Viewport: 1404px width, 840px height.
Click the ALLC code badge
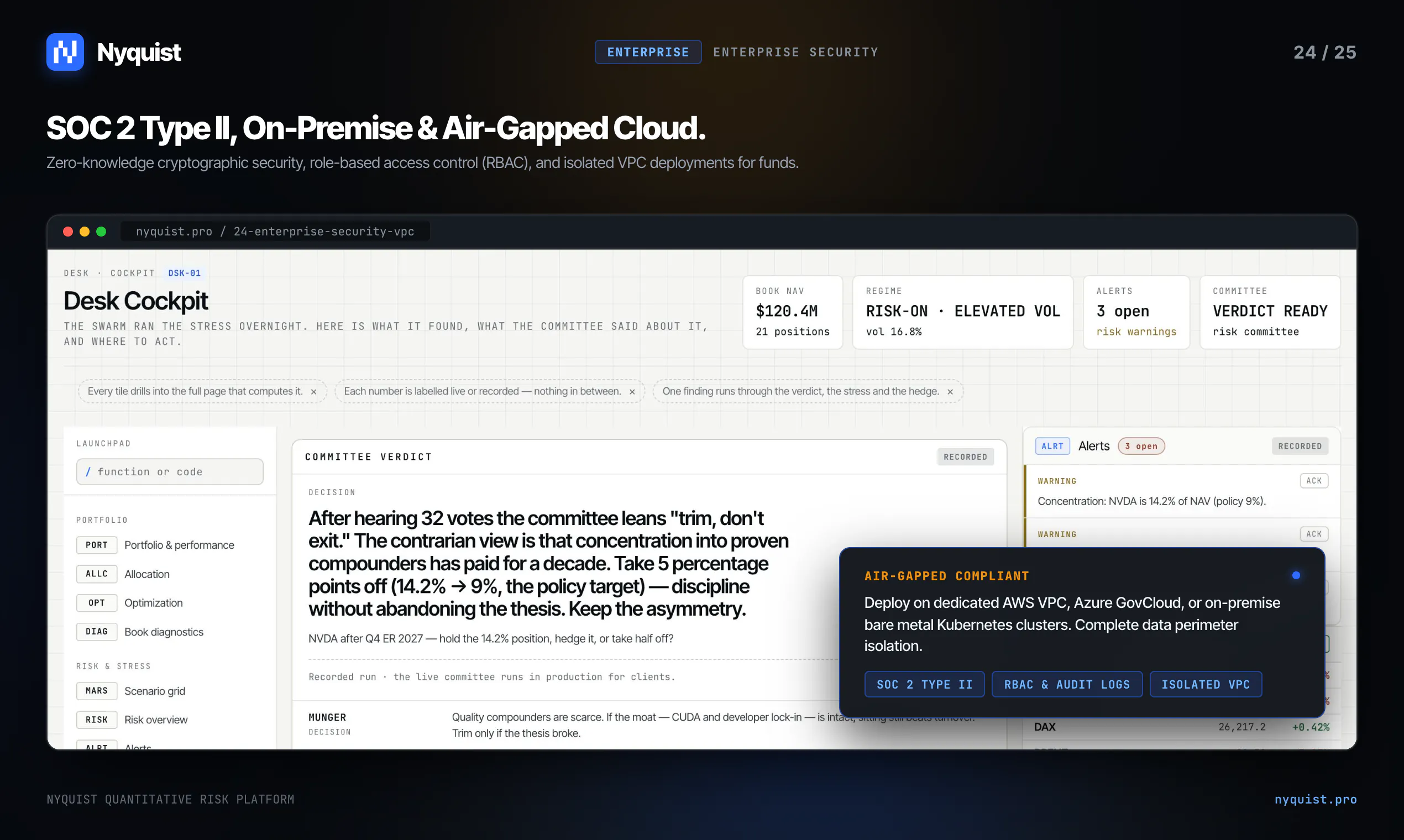tap(97, 574)
